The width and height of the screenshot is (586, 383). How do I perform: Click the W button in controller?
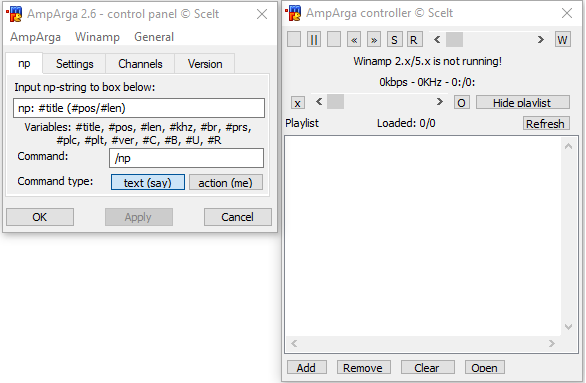pos(562,40)
